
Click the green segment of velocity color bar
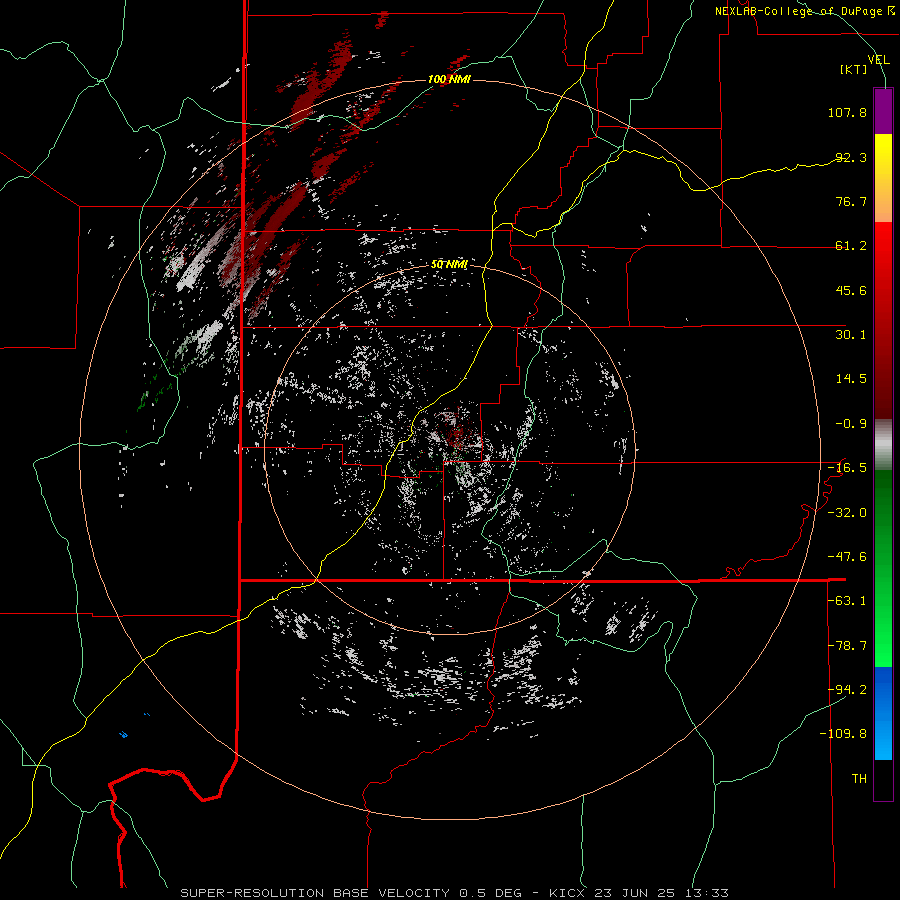click(x=883, y=568)
